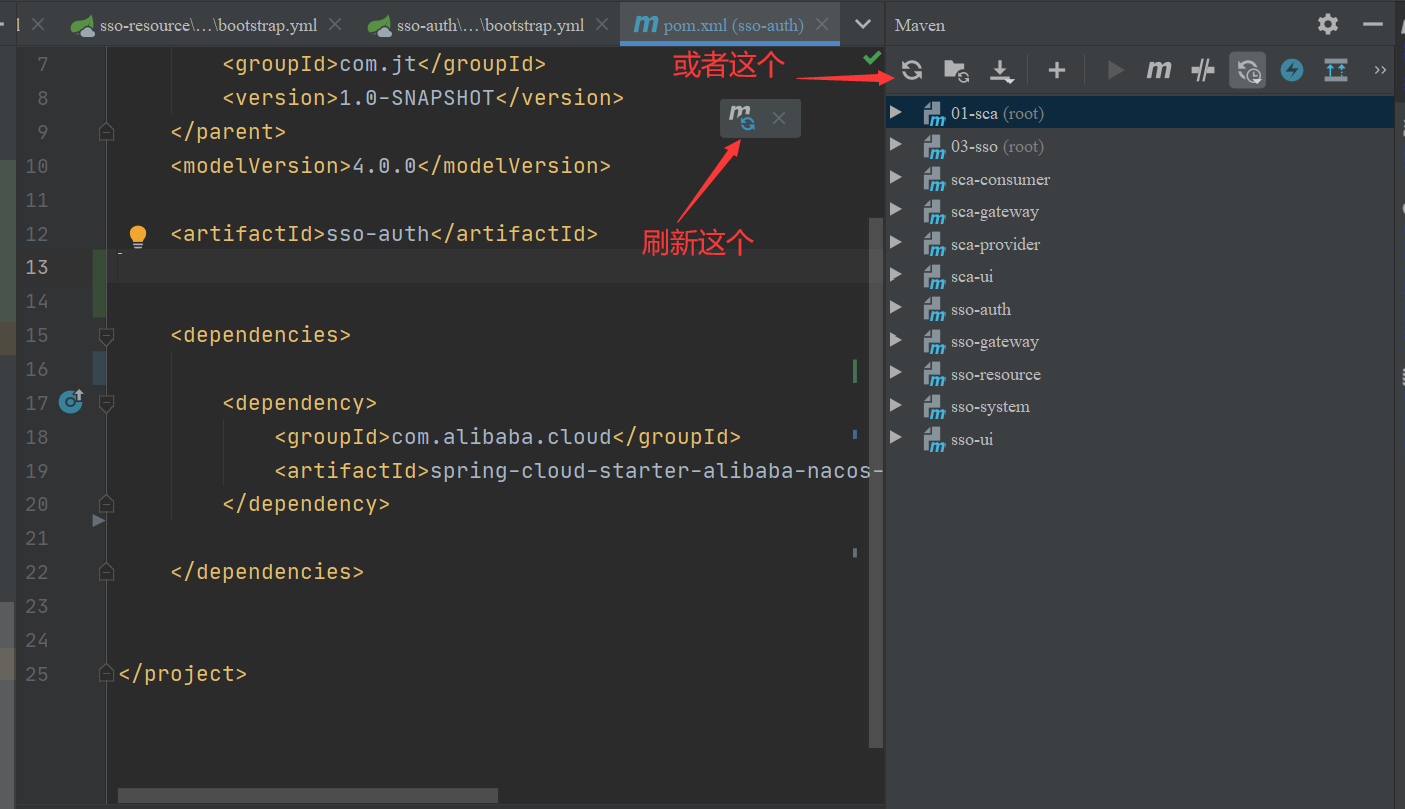1405x809 pixels.
Task: Execute Maven Goal via the m icon
Action: point(1158,70)
